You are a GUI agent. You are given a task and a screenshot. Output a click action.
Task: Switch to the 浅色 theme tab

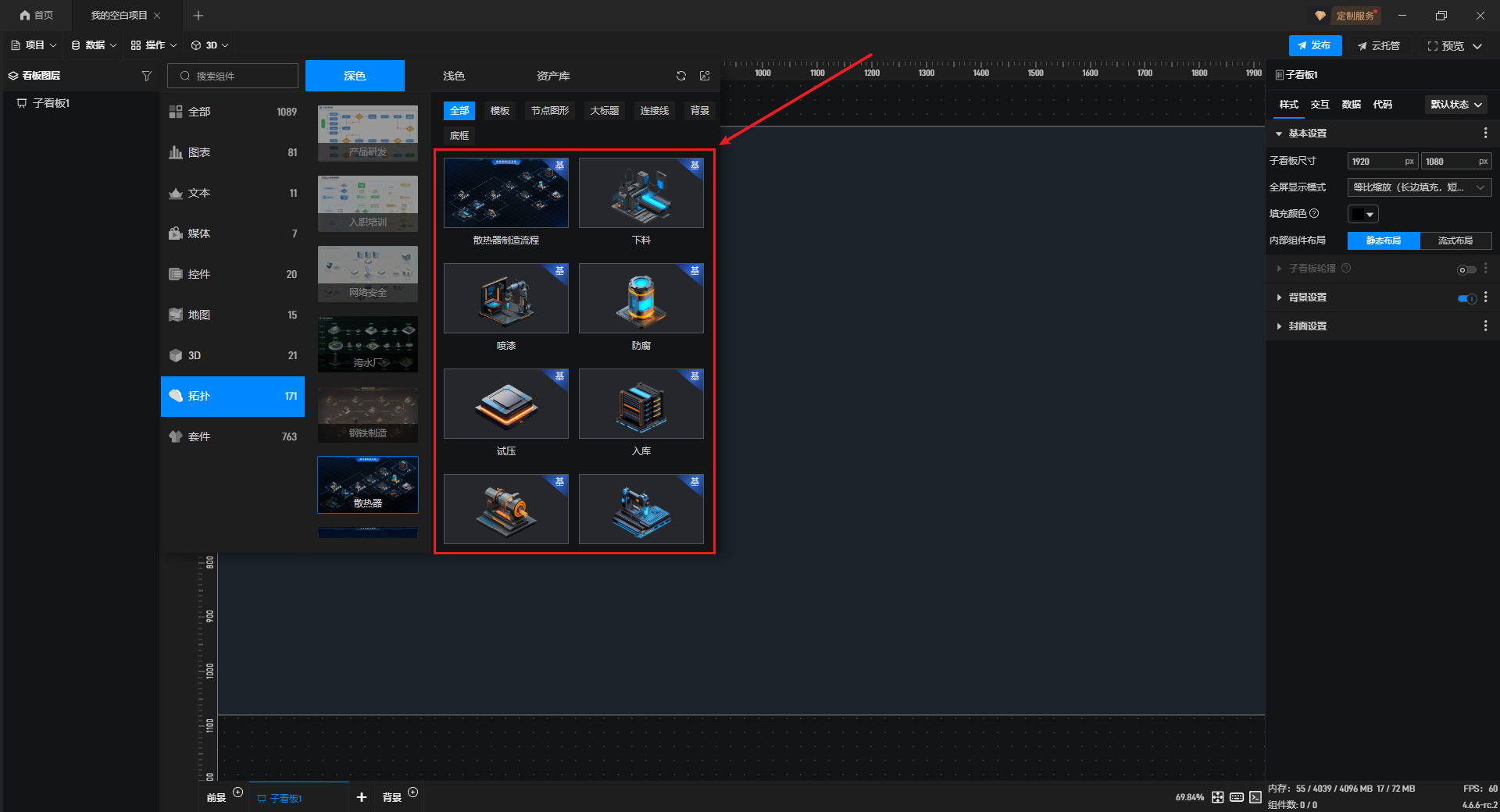[x=454, y=76]
